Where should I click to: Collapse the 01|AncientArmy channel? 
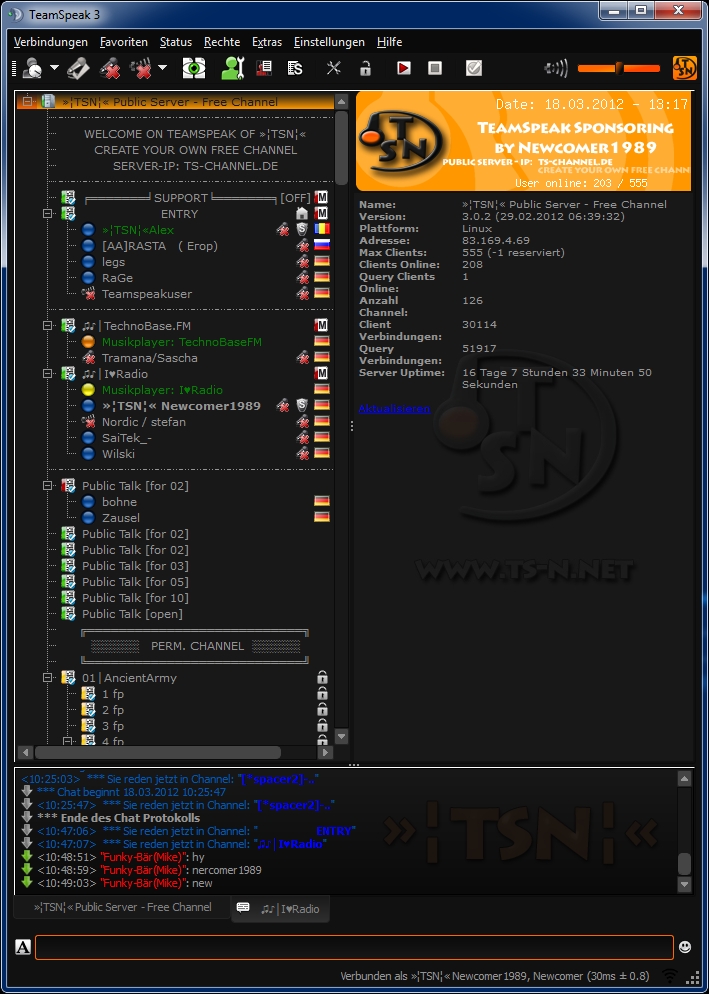point(48,677)
